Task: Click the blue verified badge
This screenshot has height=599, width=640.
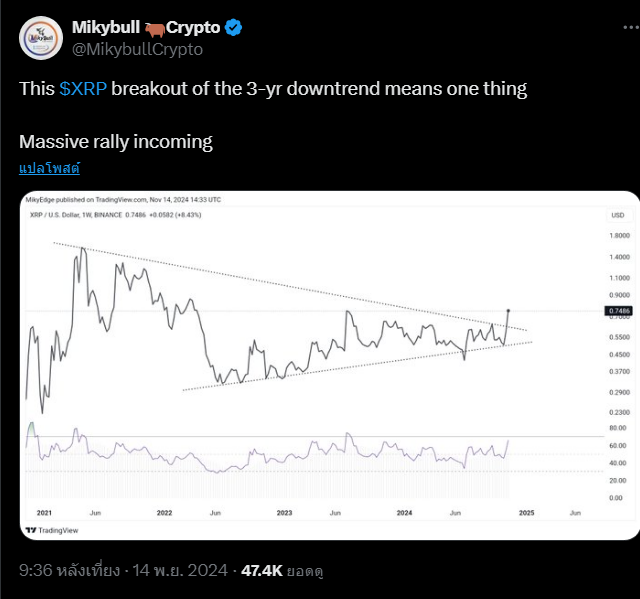Action: coord(233,27)
